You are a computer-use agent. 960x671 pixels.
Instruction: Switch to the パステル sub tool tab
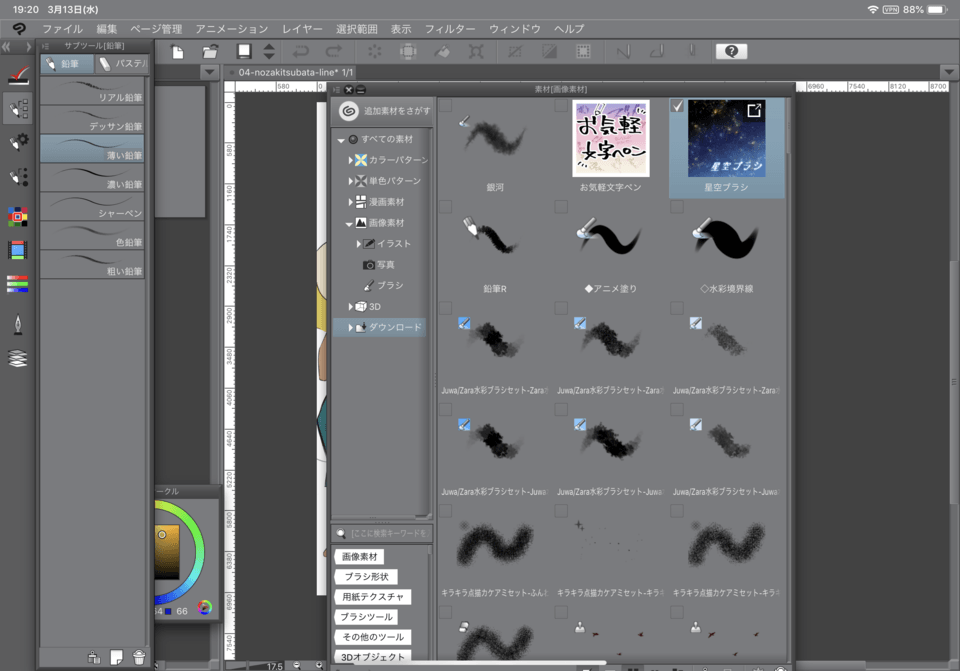123,63
